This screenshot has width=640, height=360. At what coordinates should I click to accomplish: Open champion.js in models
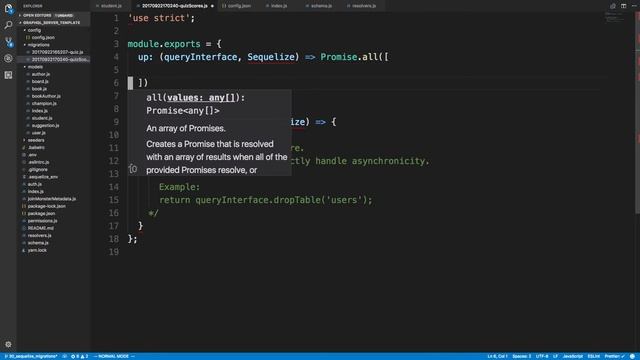pyautogui.click(x=44, y=104)
